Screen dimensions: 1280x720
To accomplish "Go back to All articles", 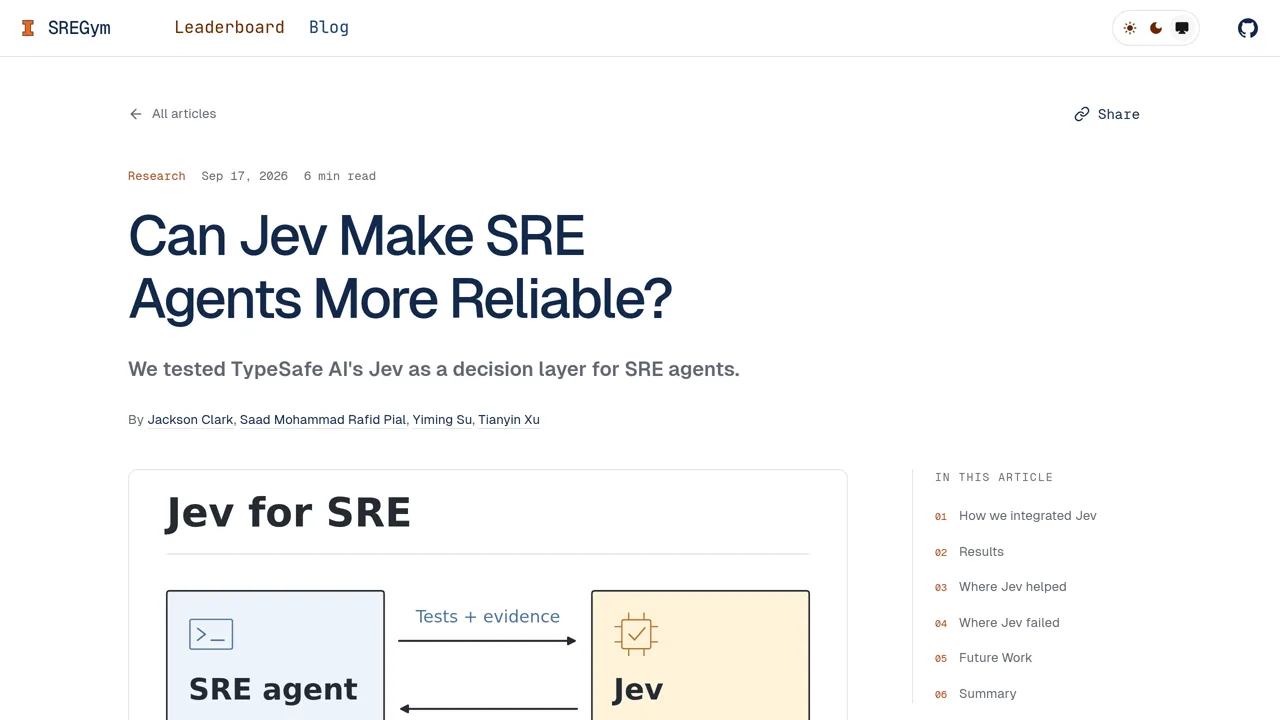I will pyautogui.click(x=184, y=114).
